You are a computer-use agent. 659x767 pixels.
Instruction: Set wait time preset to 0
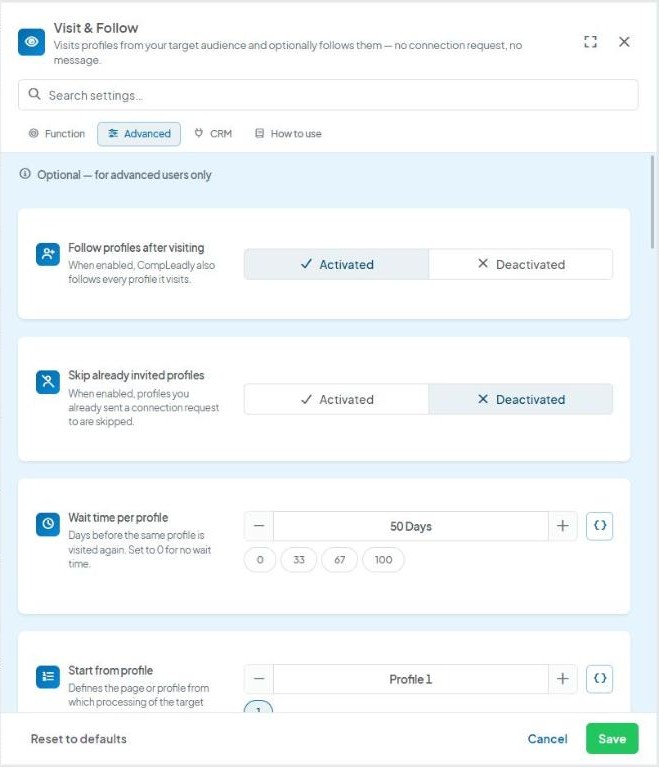coord(260,560)
